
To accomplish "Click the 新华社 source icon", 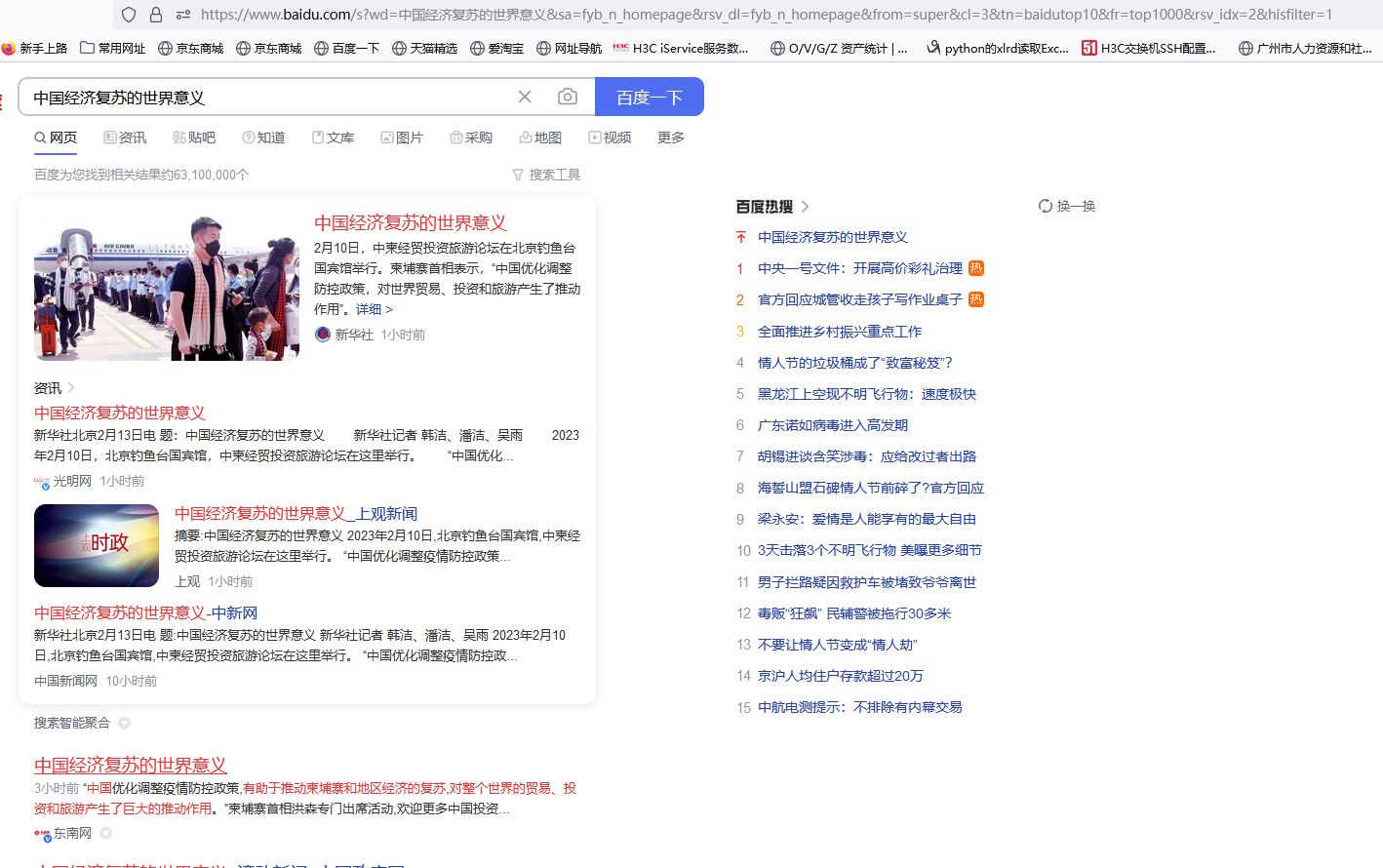I will click(323, 335).
